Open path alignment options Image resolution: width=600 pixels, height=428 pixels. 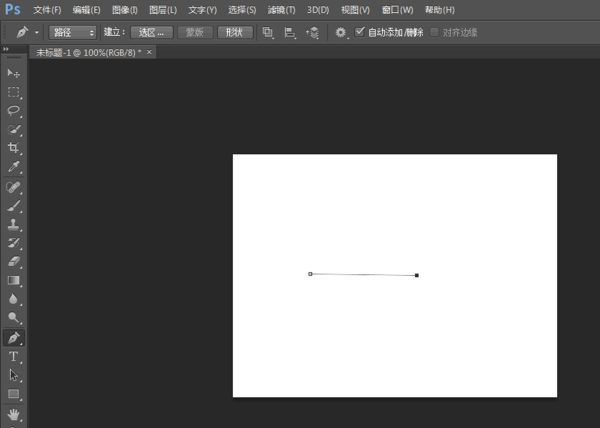[x=290, y=33]
